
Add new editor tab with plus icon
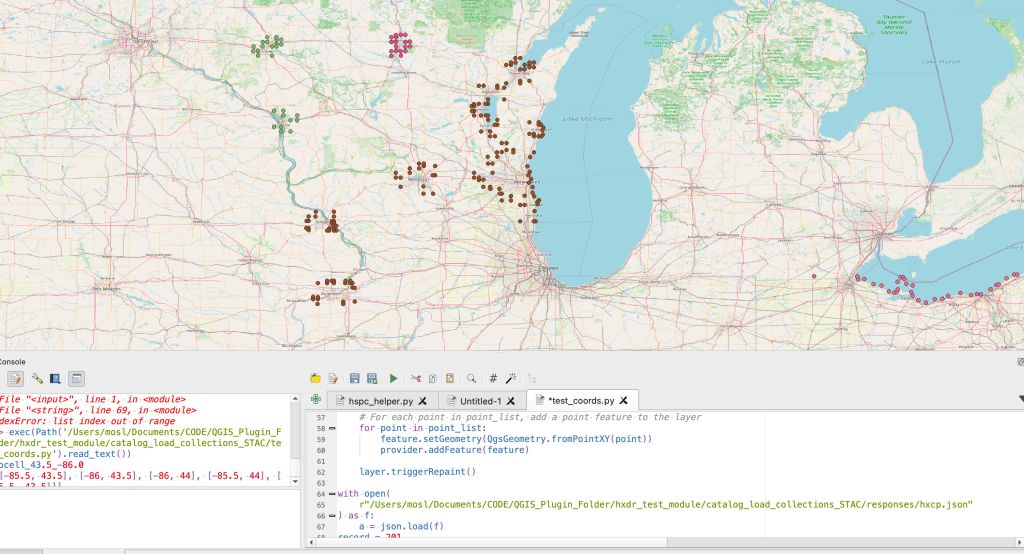(x=316, y=400)
